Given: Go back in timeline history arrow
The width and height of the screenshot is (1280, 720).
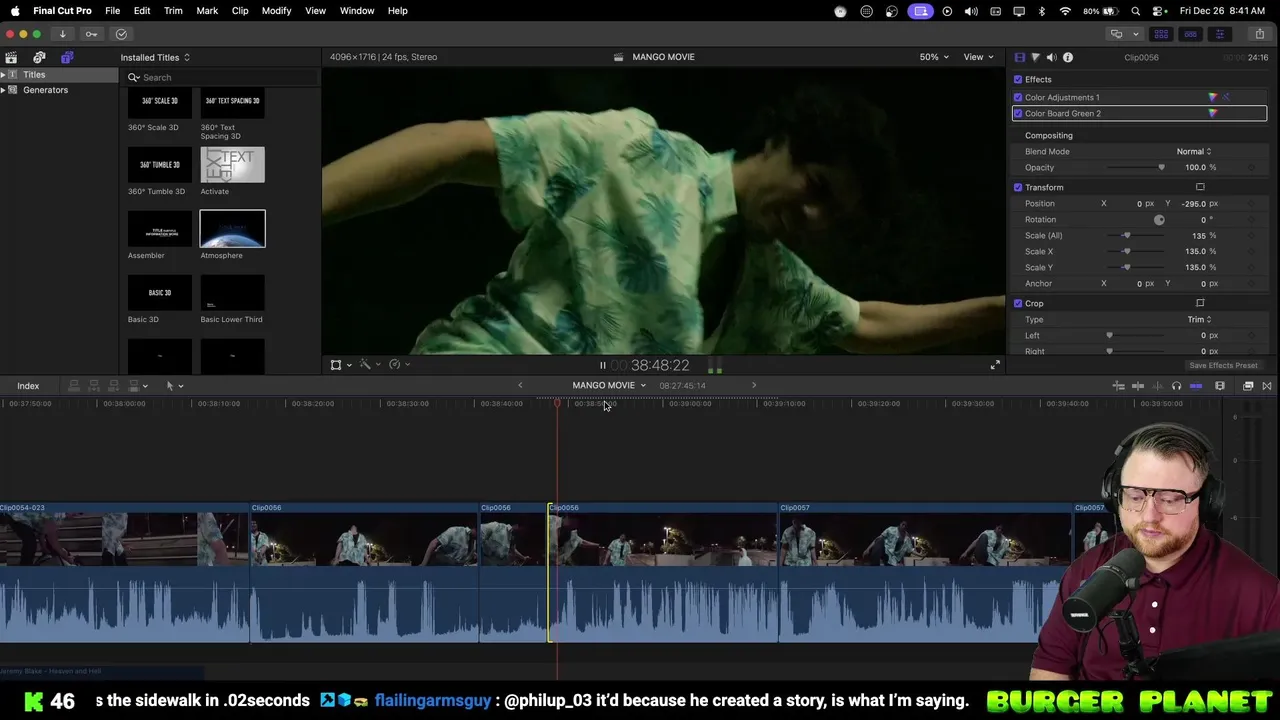Looking at the screenshot, I should 520,386.
